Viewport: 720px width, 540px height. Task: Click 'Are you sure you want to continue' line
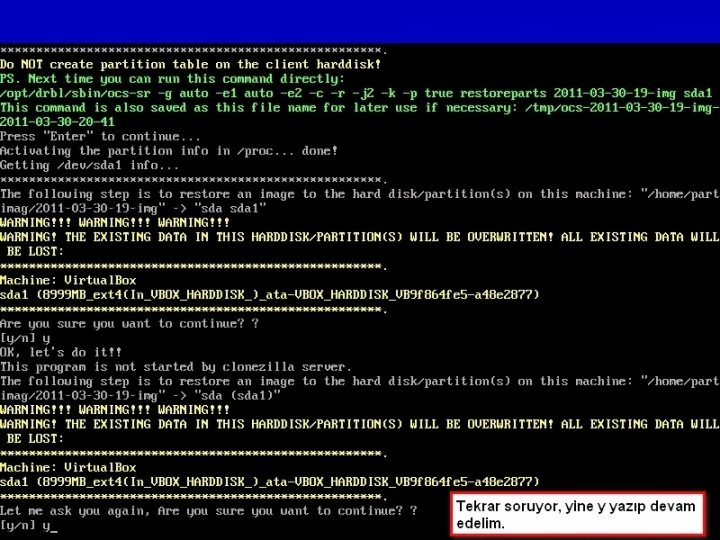[x=129, y=324]
